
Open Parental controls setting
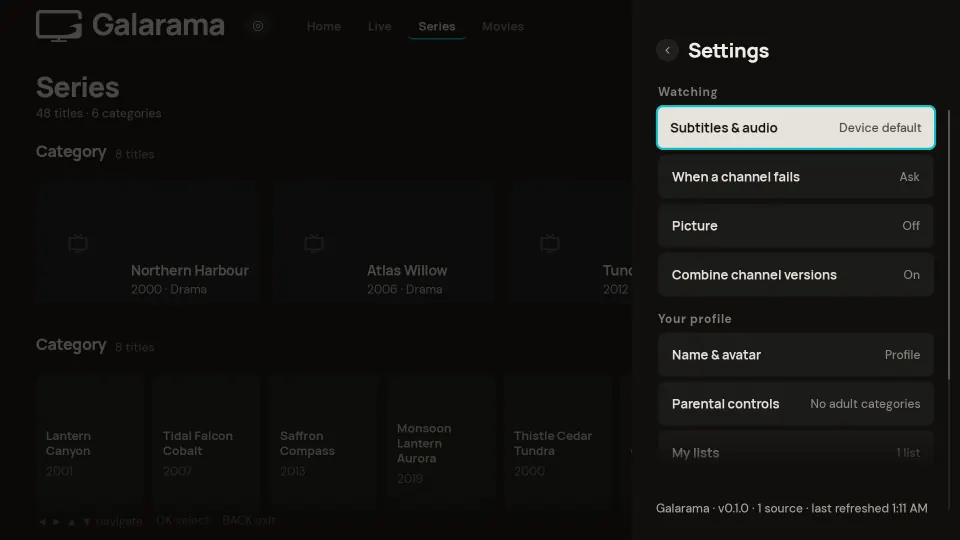(x=795, y=403)
